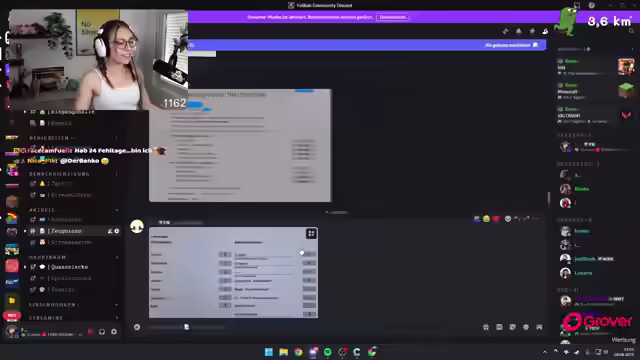Select the [Zeugnisse channel

(x=73, y=231)
